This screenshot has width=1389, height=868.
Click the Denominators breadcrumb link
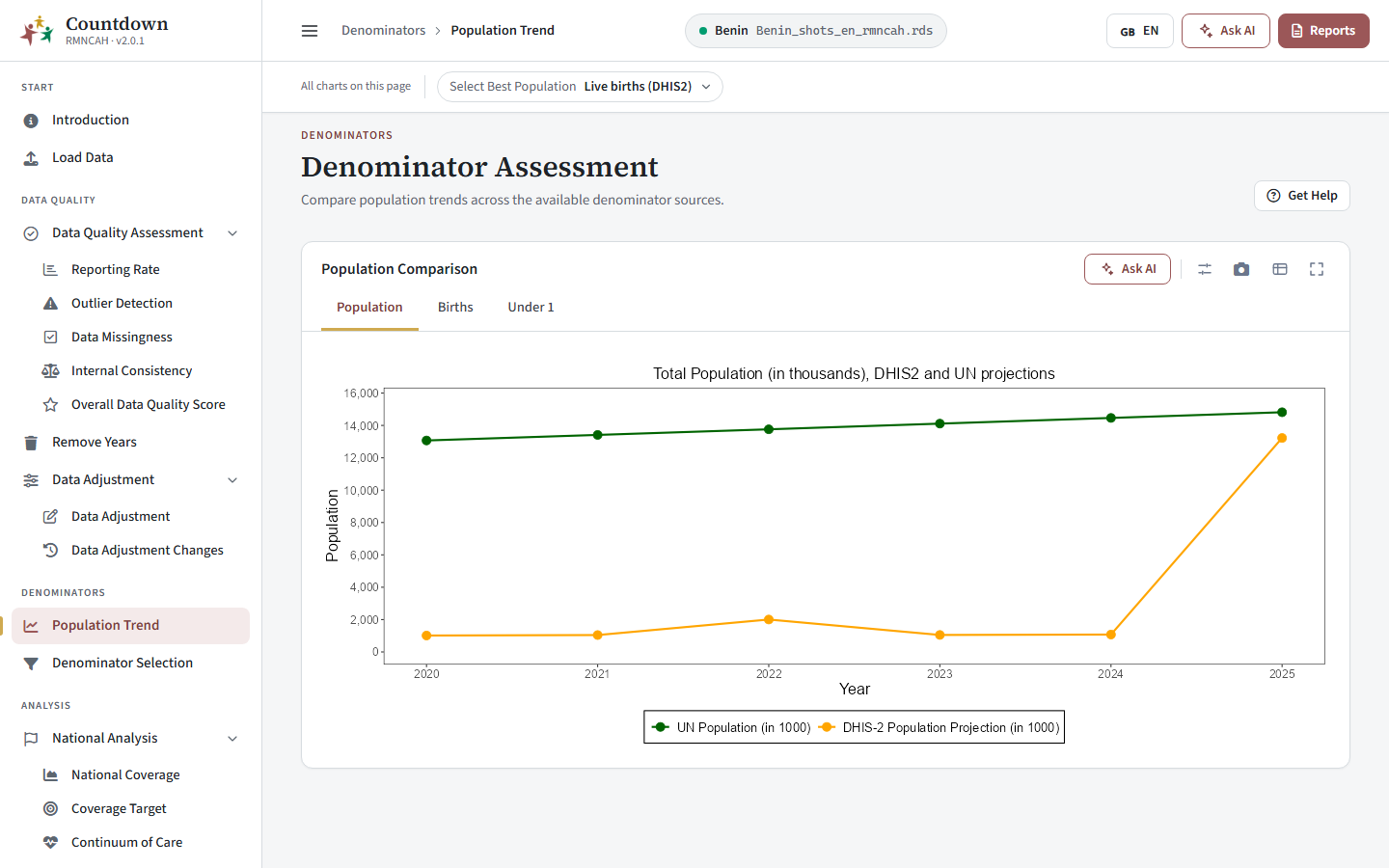tap(383, 31)
